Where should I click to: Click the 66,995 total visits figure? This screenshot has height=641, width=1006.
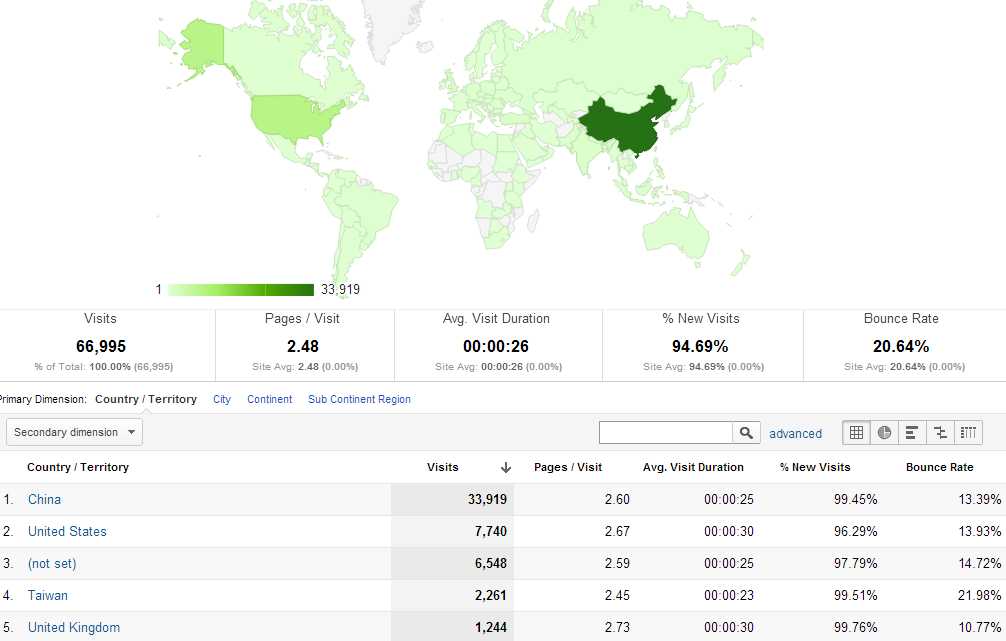(101, 346)
